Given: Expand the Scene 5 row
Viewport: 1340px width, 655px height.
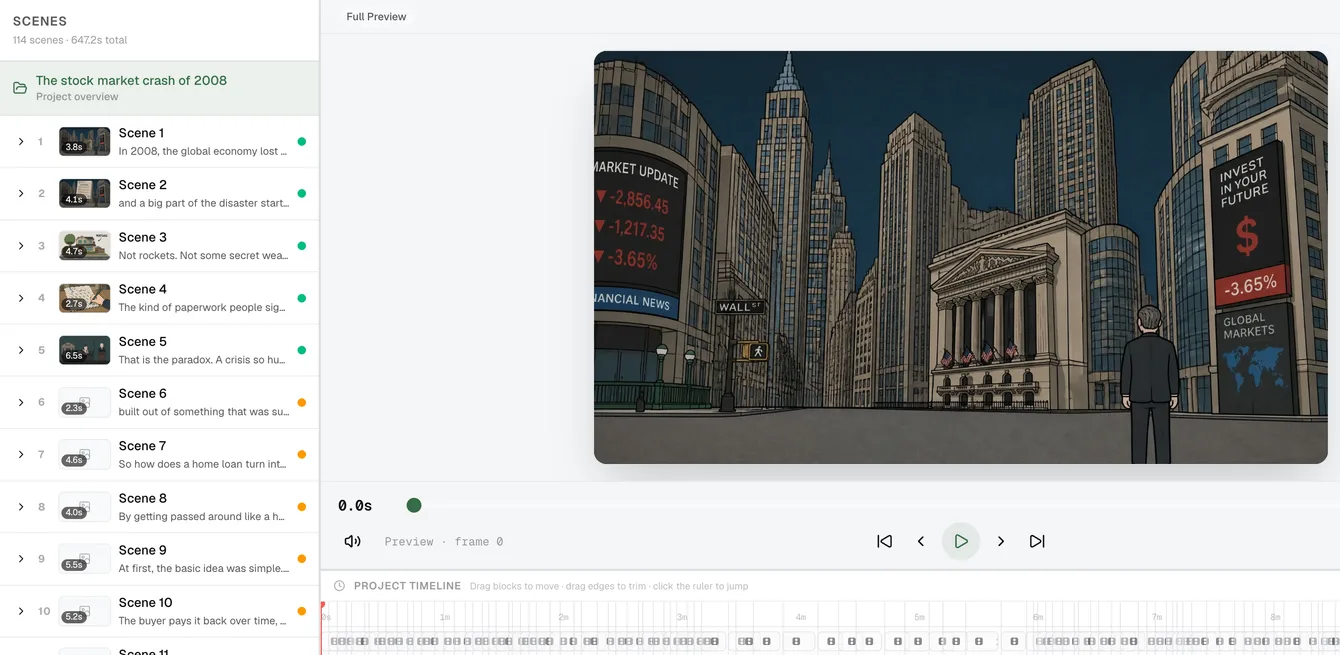Looking at the screenshot, I should 21,350.
